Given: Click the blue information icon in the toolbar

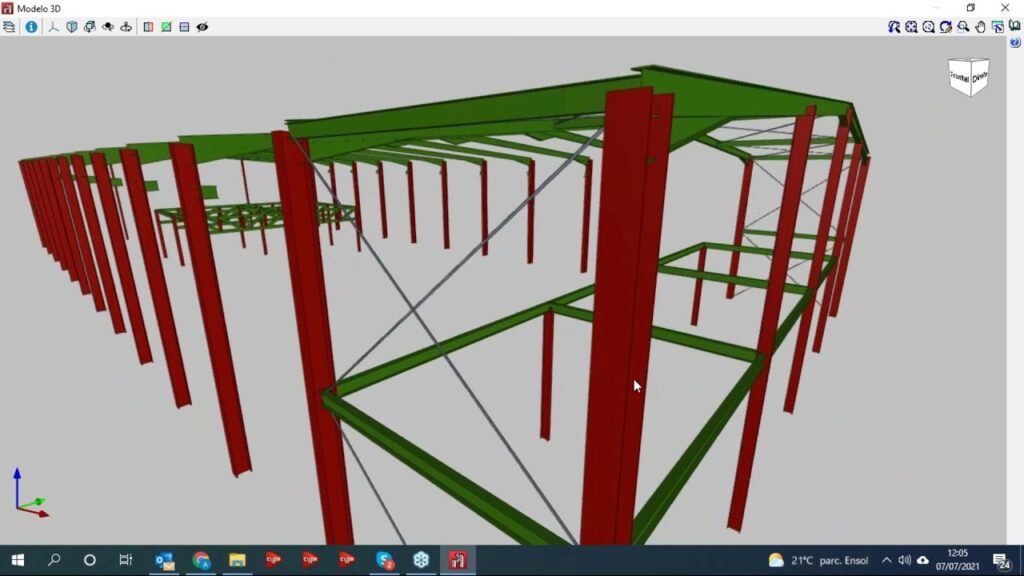Looking at the screenshot, I should coord(31,27).
